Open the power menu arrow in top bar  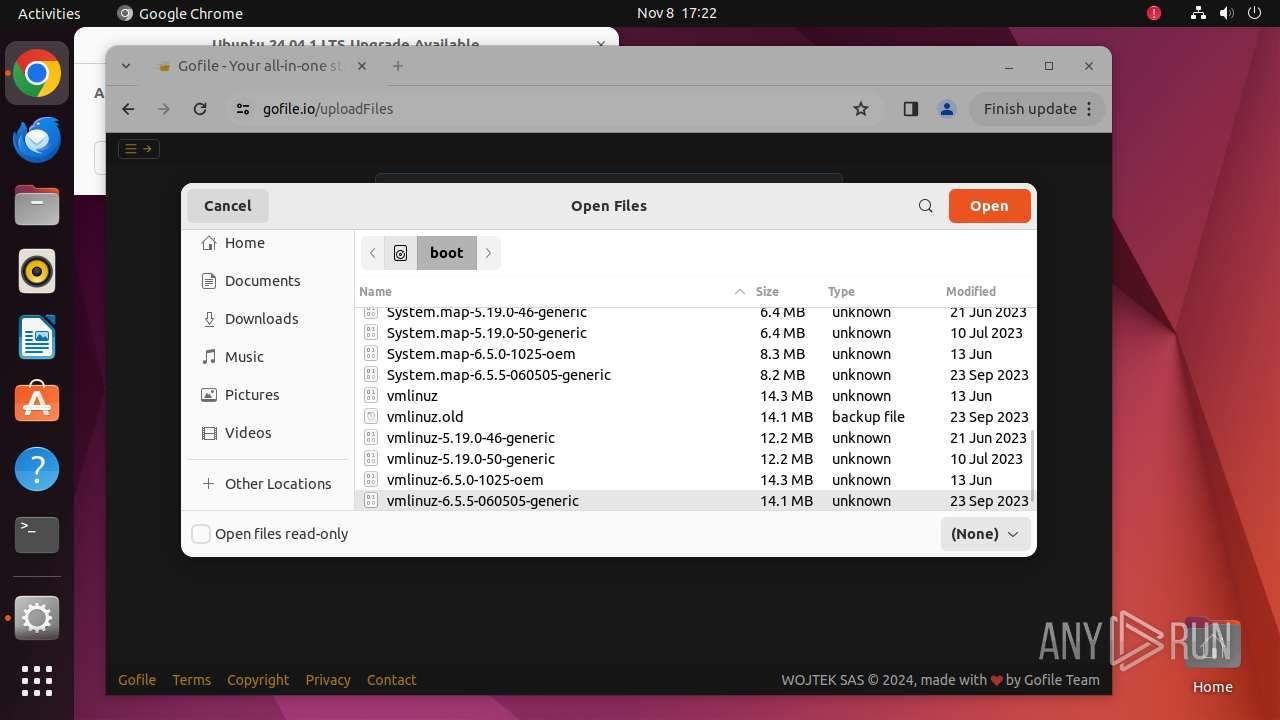point(1256,13)
